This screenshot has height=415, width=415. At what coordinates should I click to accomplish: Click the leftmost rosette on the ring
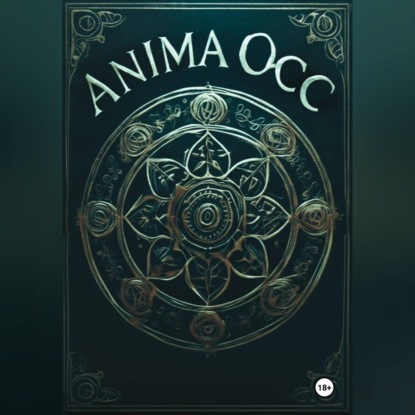[99, 215]
